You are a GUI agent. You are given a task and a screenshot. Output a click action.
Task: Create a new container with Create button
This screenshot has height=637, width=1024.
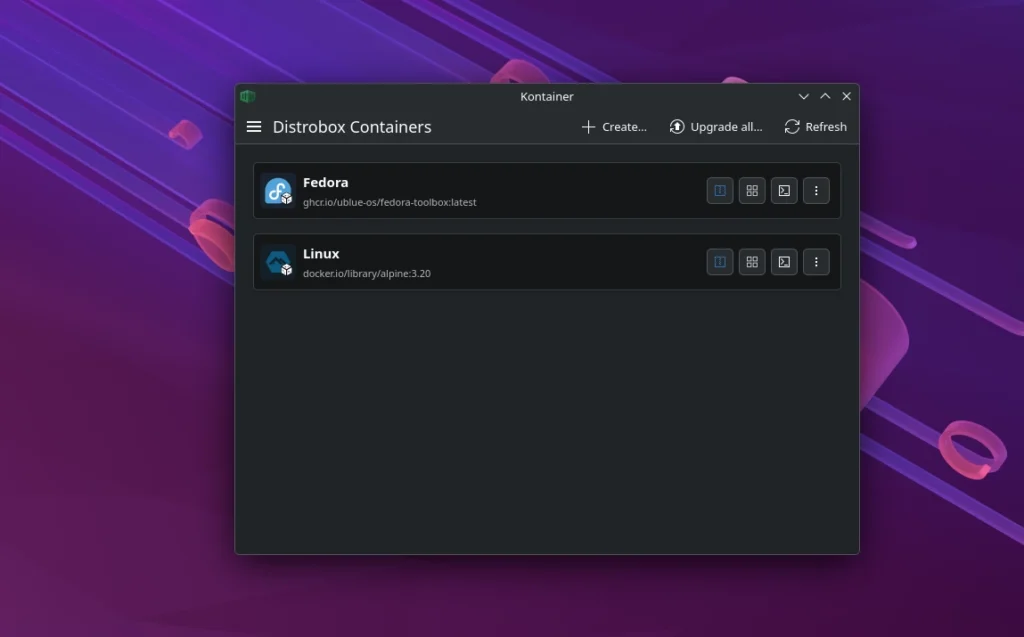(613, 127)
